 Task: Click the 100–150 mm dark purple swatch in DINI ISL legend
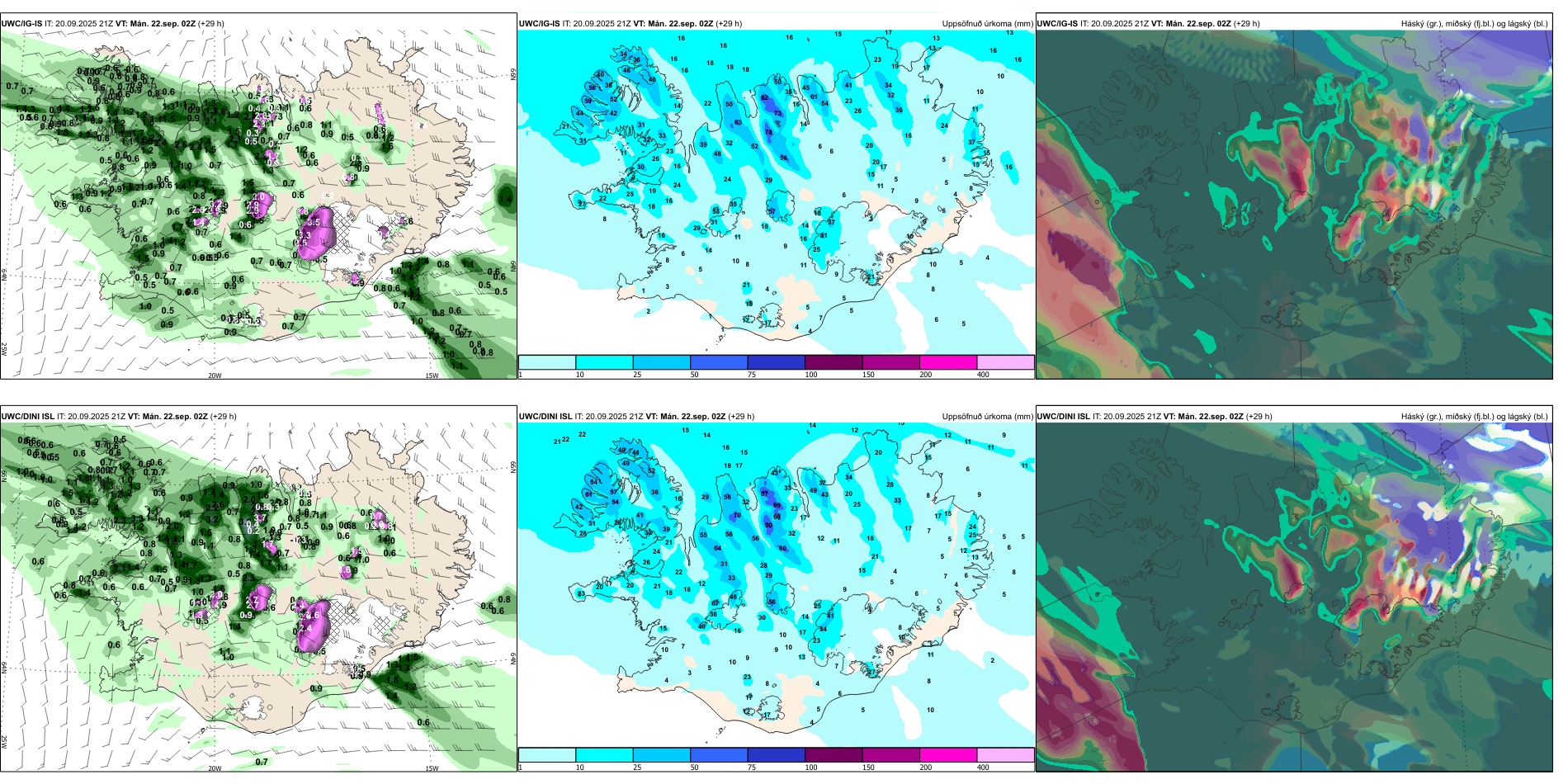(x=834, y=755)
